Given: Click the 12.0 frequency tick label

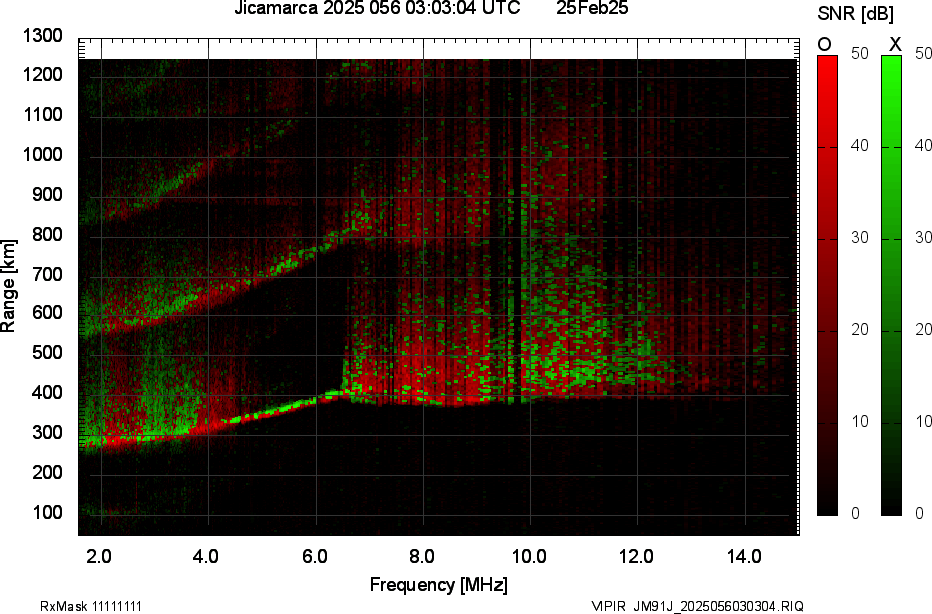Looking at the screenshot, I should click(x=637, y=556).
